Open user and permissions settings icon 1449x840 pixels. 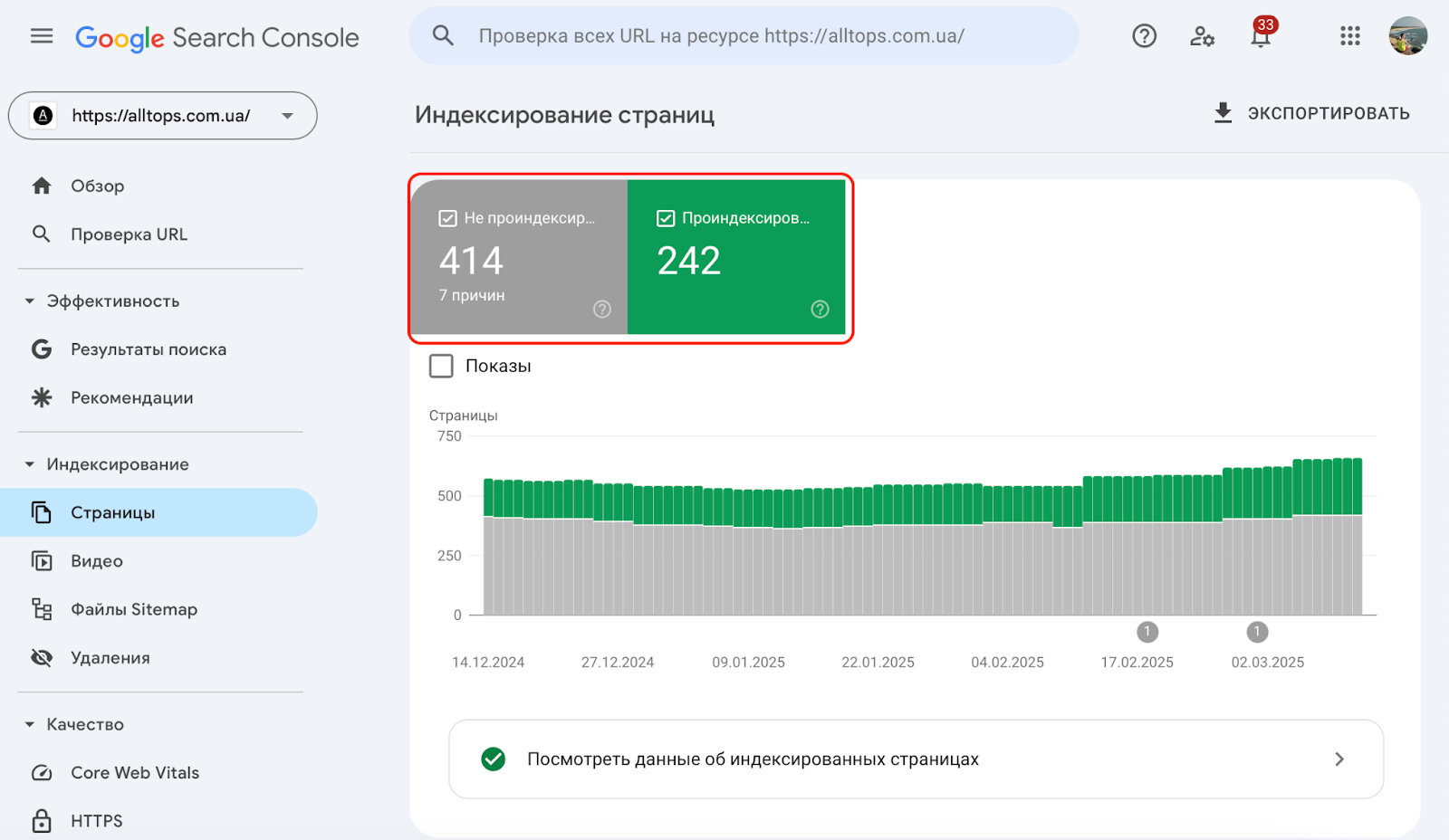[x=1202, y=36]
